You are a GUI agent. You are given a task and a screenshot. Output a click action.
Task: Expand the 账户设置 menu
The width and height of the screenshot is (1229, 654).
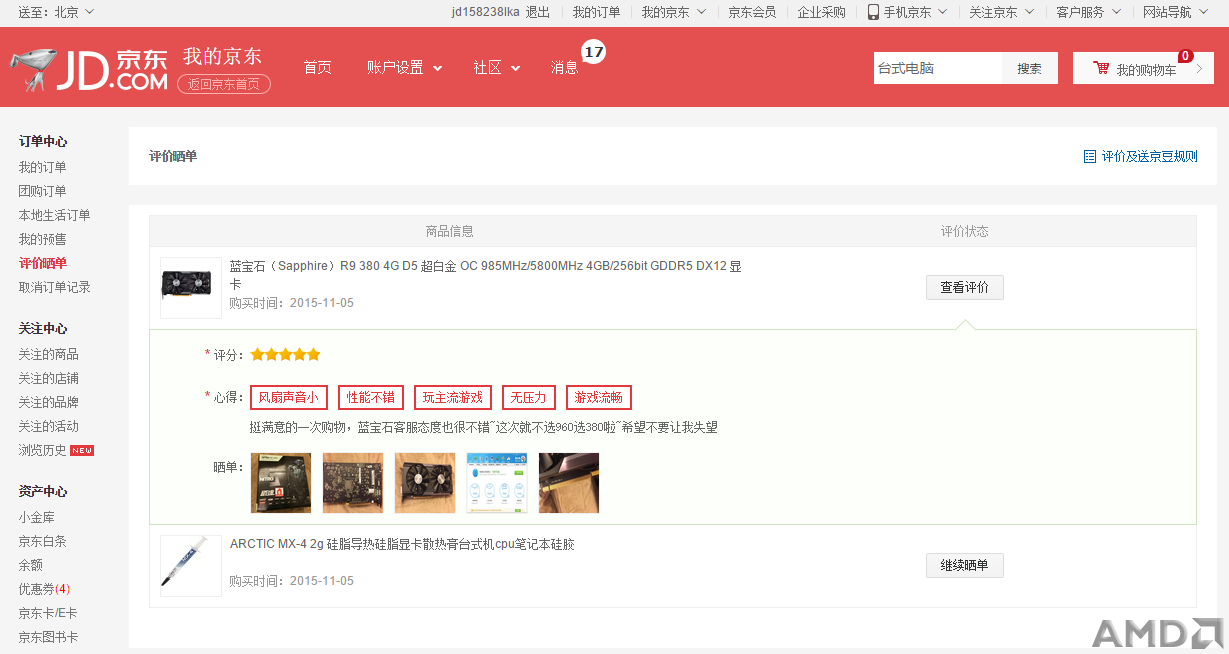pyautogui.click(x=404, y=68)
